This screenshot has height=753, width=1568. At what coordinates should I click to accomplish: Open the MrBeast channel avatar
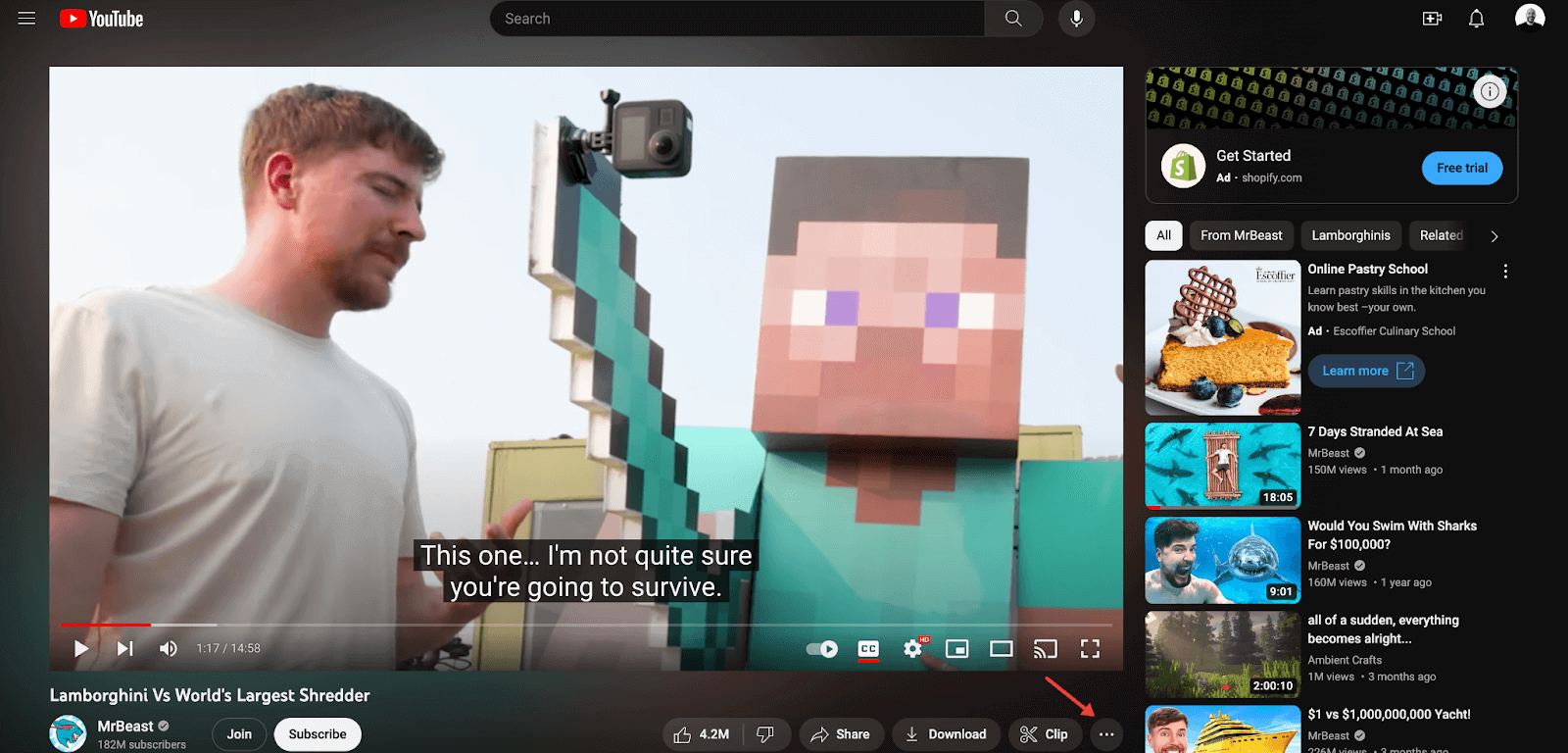pyautogui.click(x=68, y=733)
